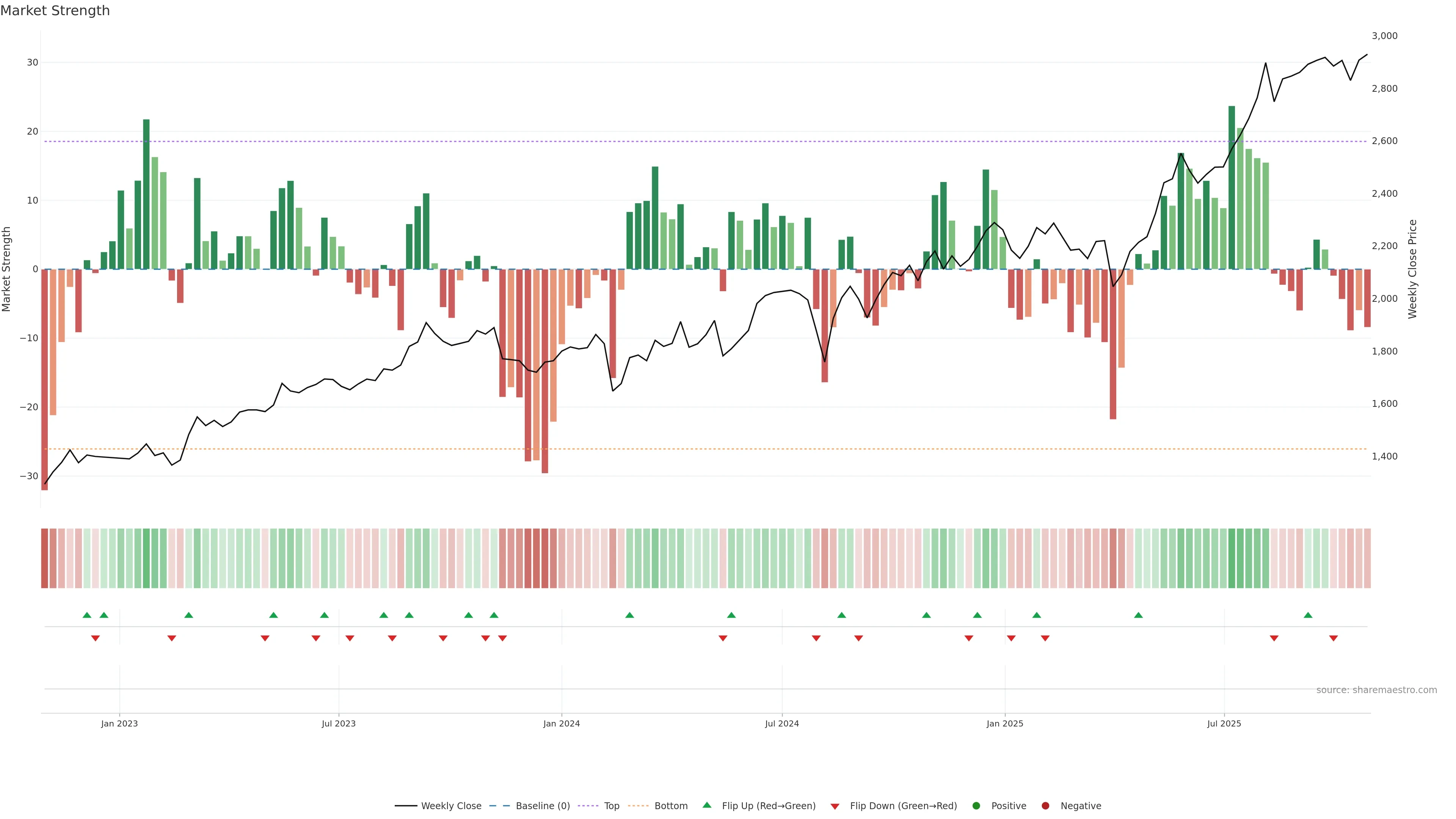Viewport: 1456px width, 819px height.
Task: Click the dark red Negative circle in the legend
Action: (x=1045, y=806)
